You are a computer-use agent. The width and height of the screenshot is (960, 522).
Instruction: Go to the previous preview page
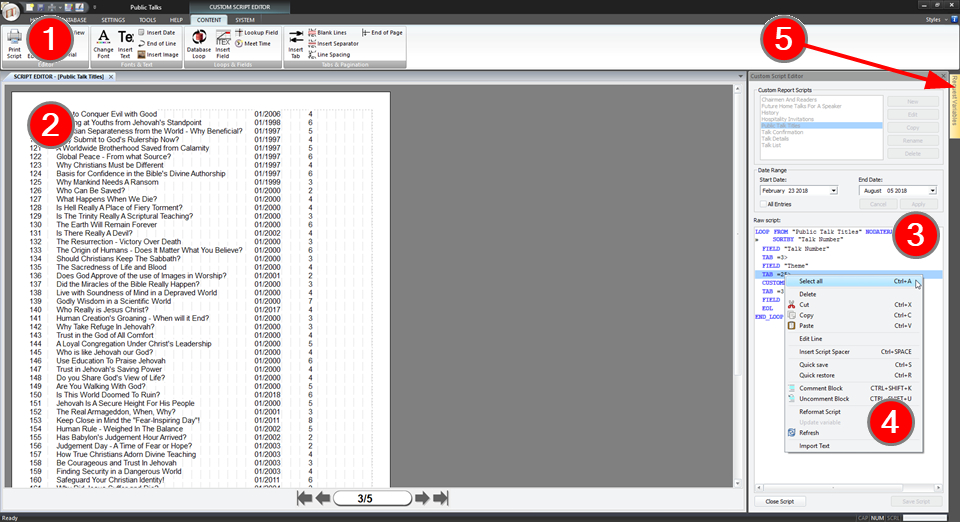pos(323,498)
